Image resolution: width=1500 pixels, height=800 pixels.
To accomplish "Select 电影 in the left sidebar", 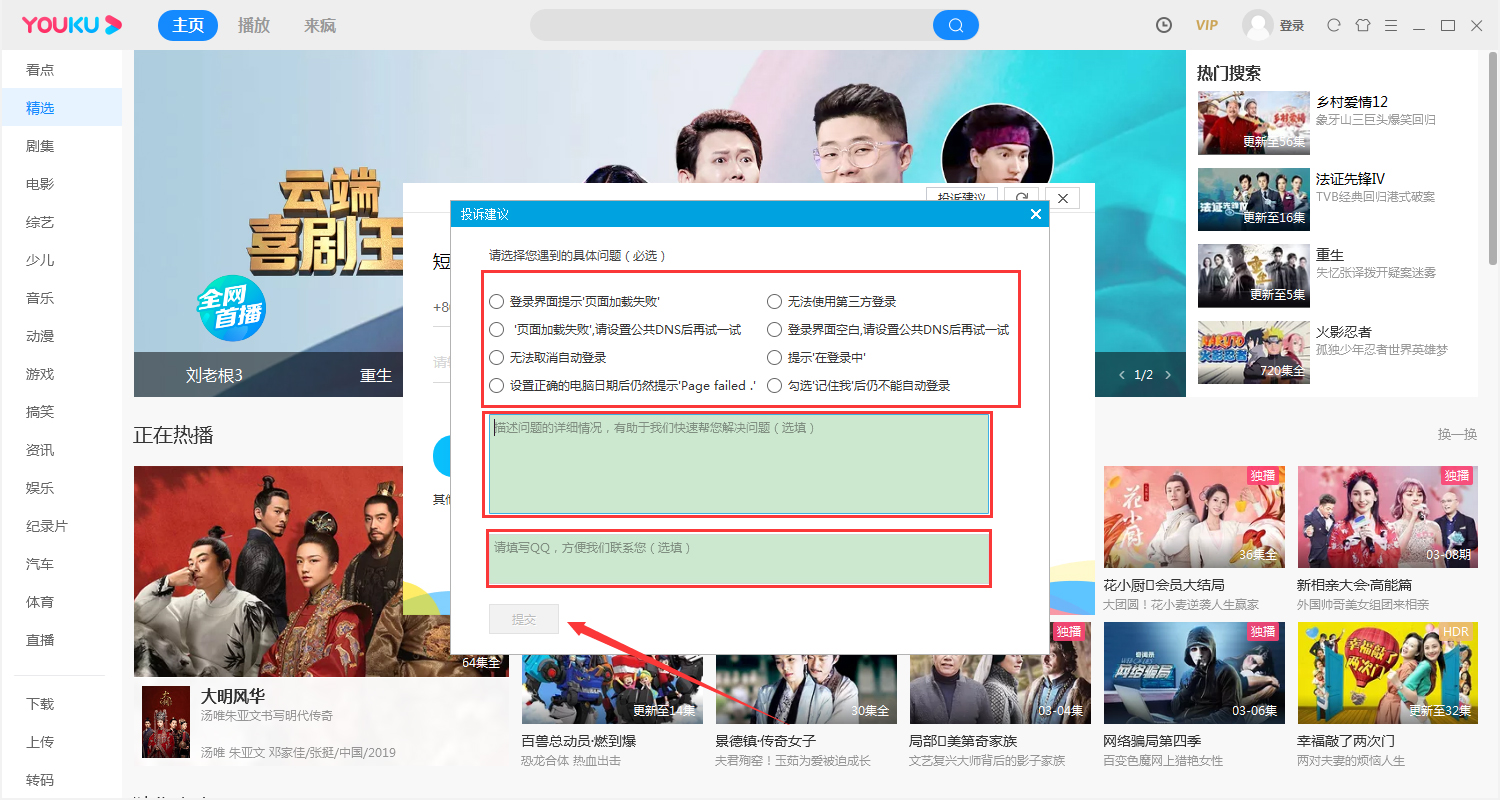I will (38, 183).
